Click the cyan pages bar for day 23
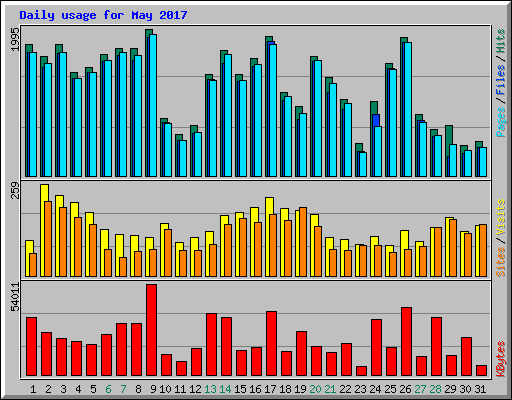This screenshot has width=512, height=400. point(363,164)
